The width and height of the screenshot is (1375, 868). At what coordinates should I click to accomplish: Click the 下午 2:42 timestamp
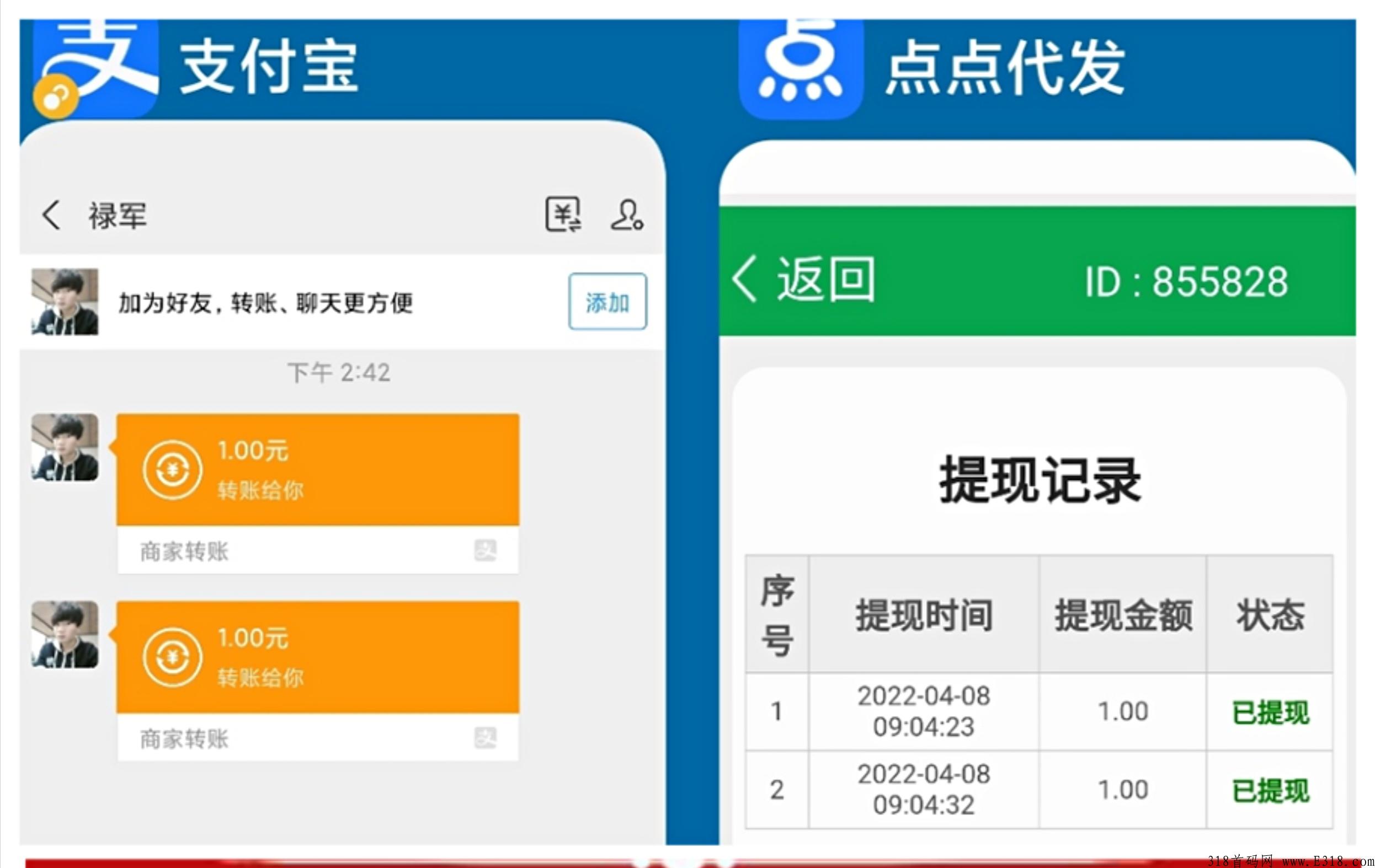pos(339,373)
